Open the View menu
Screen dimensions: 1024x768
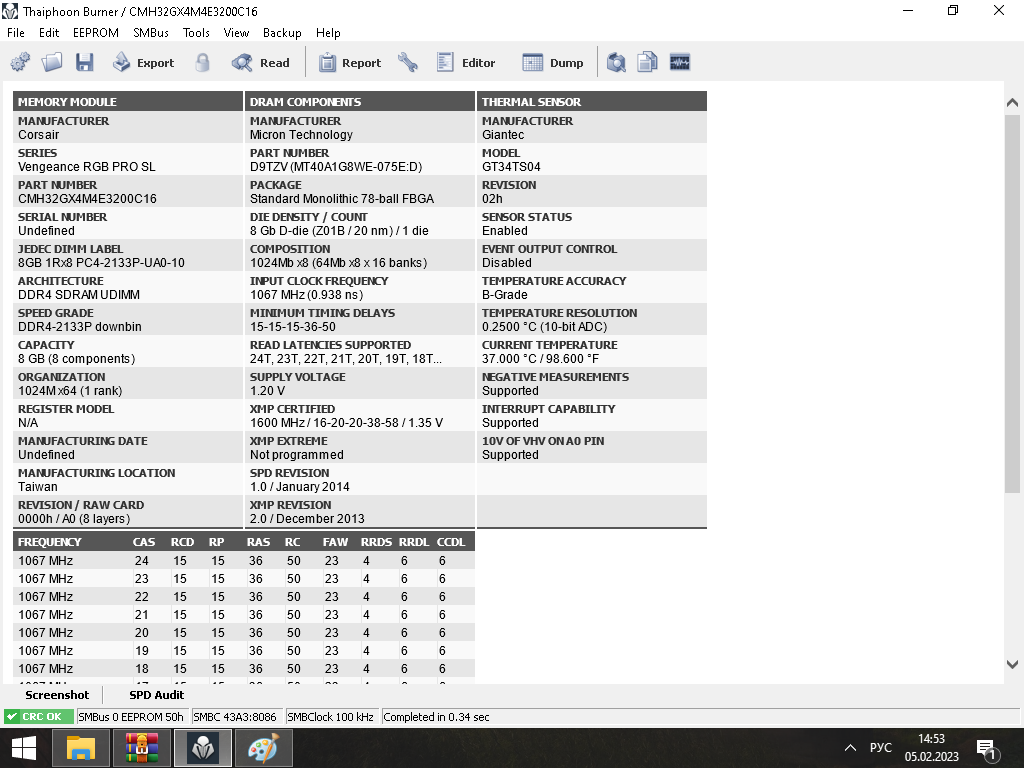236,33
